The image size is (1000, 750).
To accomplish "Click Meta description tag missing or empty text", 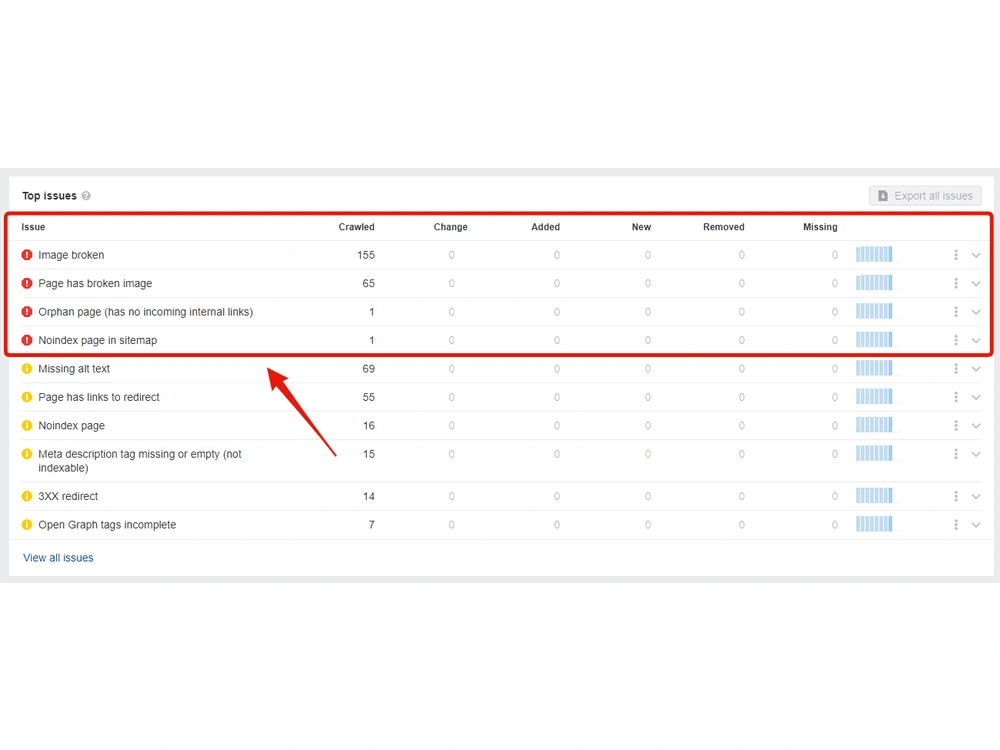I will pos(140,460).
